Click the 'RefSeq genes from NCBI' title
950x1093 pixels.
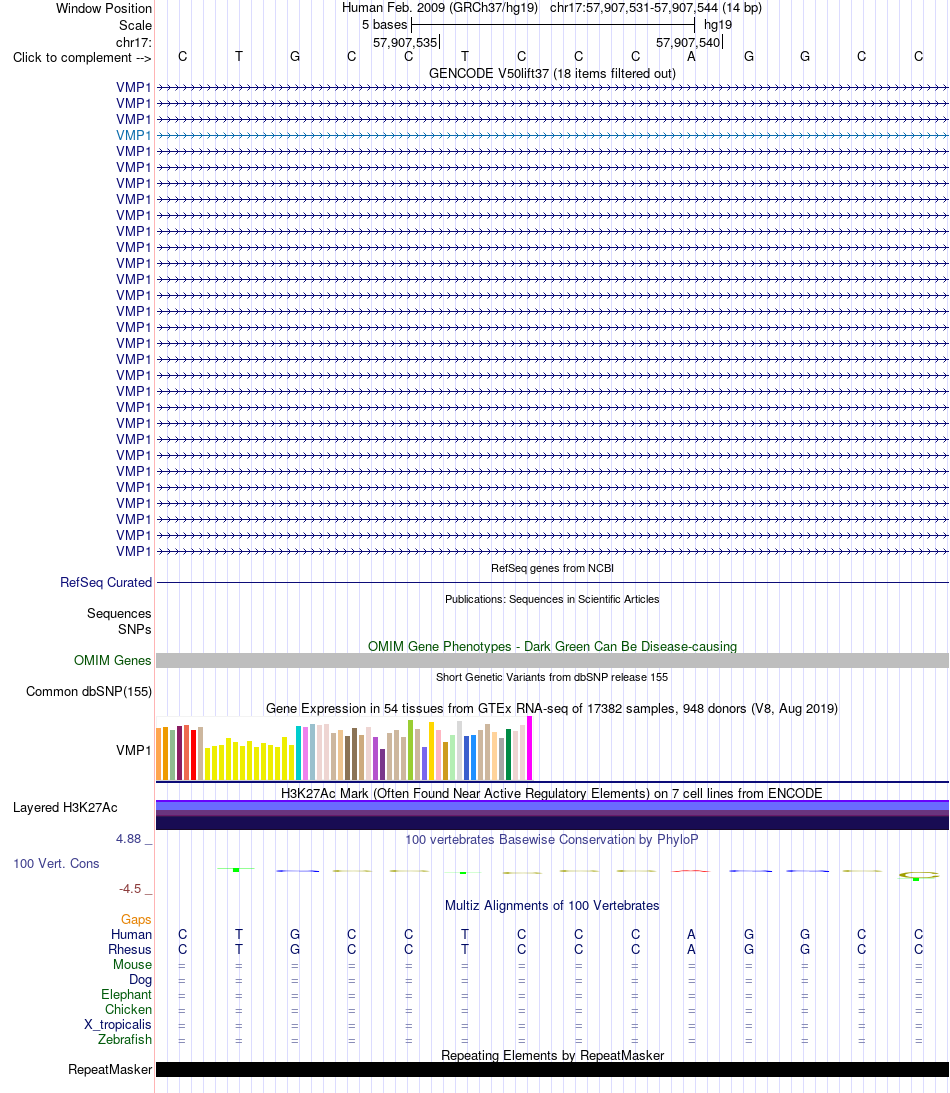click(x=552, y=568)
